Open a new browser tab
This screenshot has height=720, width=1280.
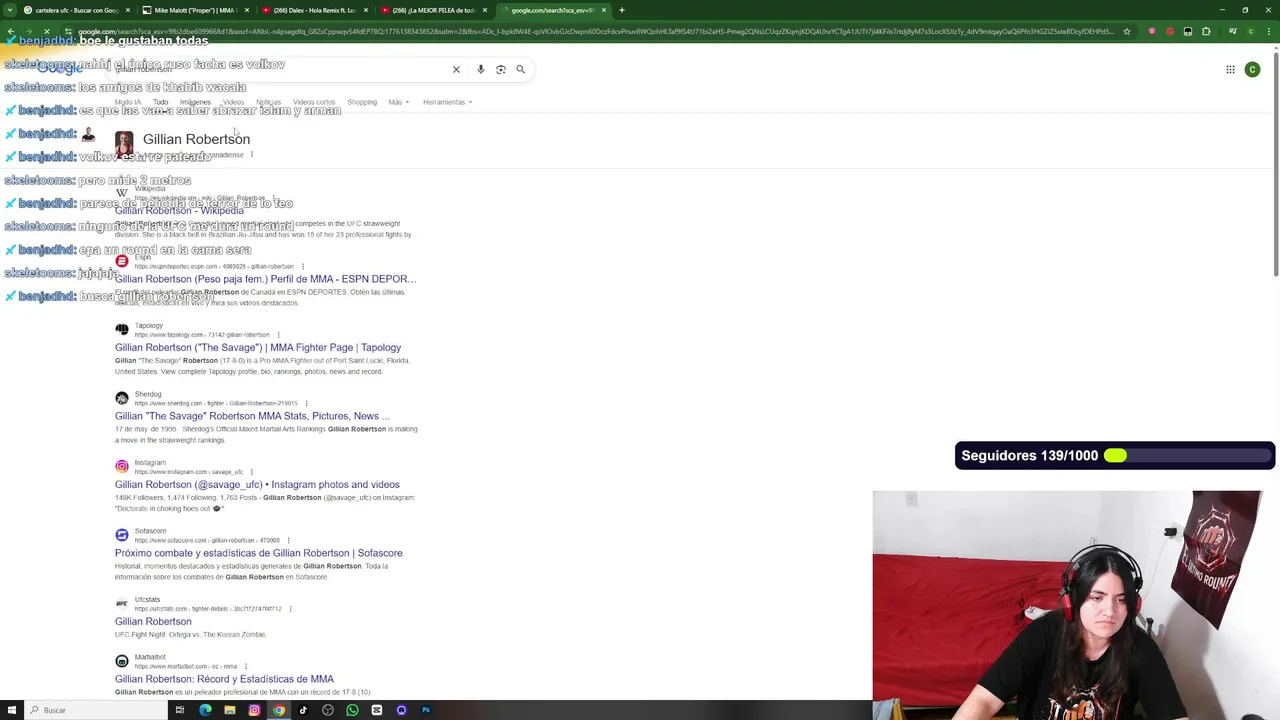tap(622, 10)
